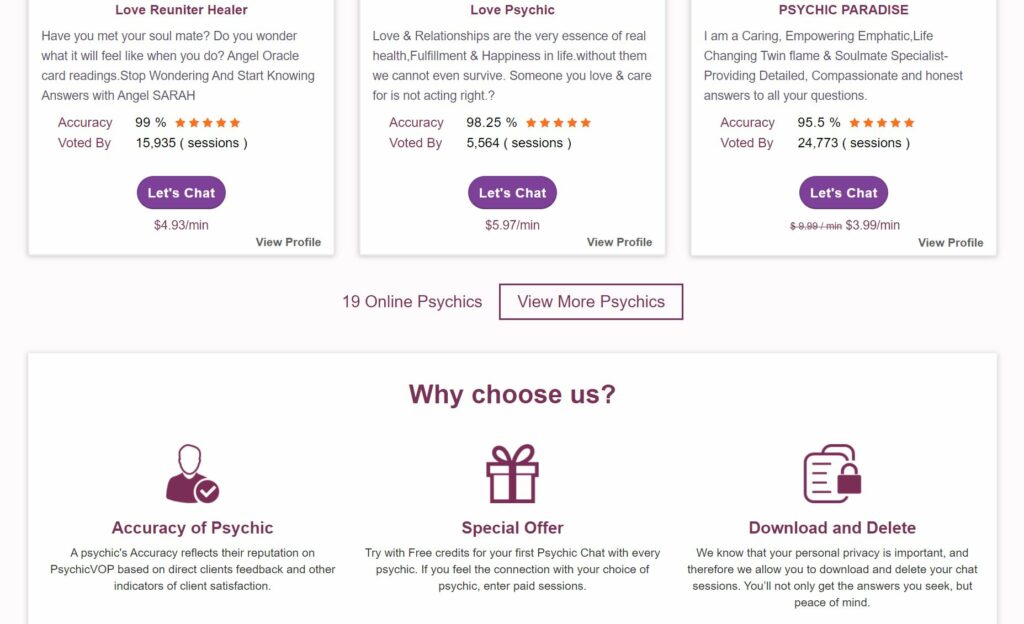Viewport: 1024px width, 624px height.
Task: Click the PSYCHIC PARADISE heading
Action: pyautogui.click(x=843, y=10)
